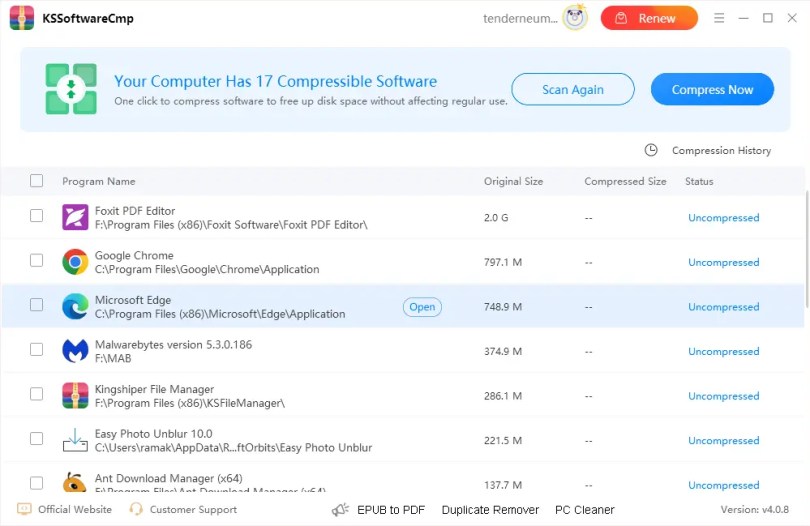810x526 pixels.
Task: Click the Compress Now button
Action: (x=712, y=89)
